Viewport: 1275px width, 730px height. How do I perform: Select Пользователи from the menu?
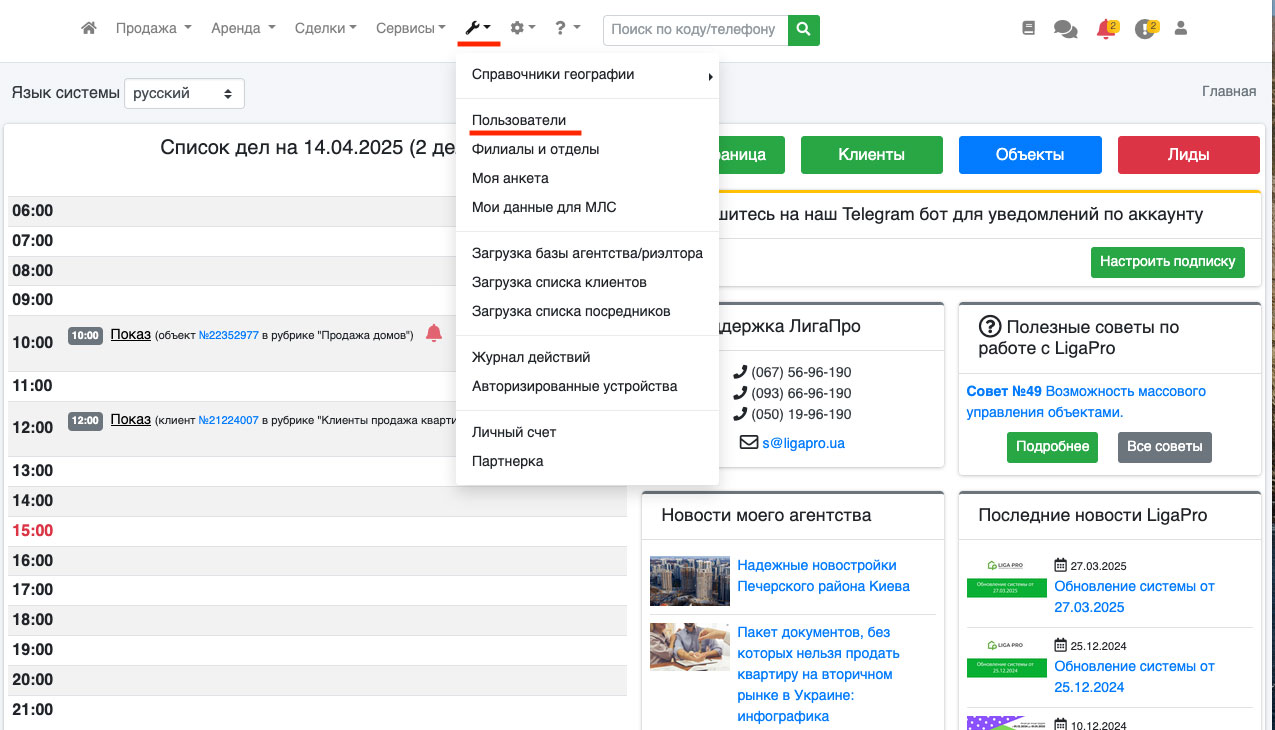519,120
